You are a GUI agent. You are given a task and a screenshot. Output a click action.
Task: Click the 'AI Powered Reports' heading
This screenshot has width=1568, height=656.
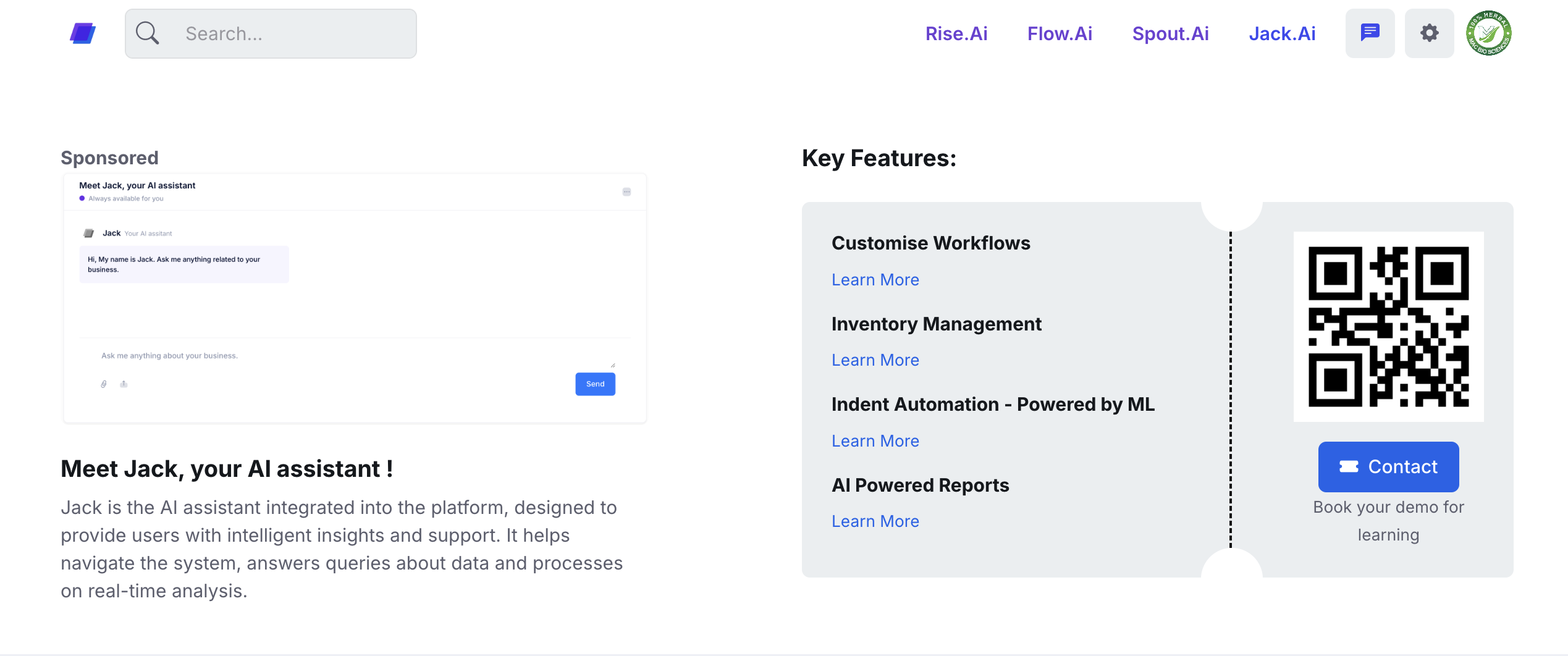920,486
